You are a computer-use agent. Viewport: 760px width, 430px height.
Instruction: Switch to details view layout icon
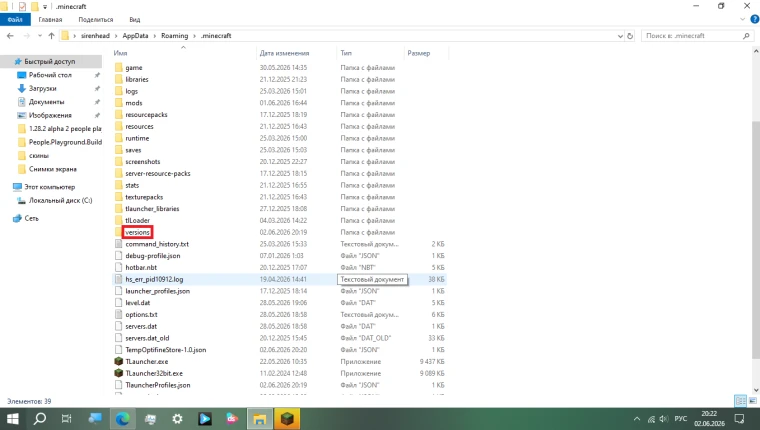(741, 401)
